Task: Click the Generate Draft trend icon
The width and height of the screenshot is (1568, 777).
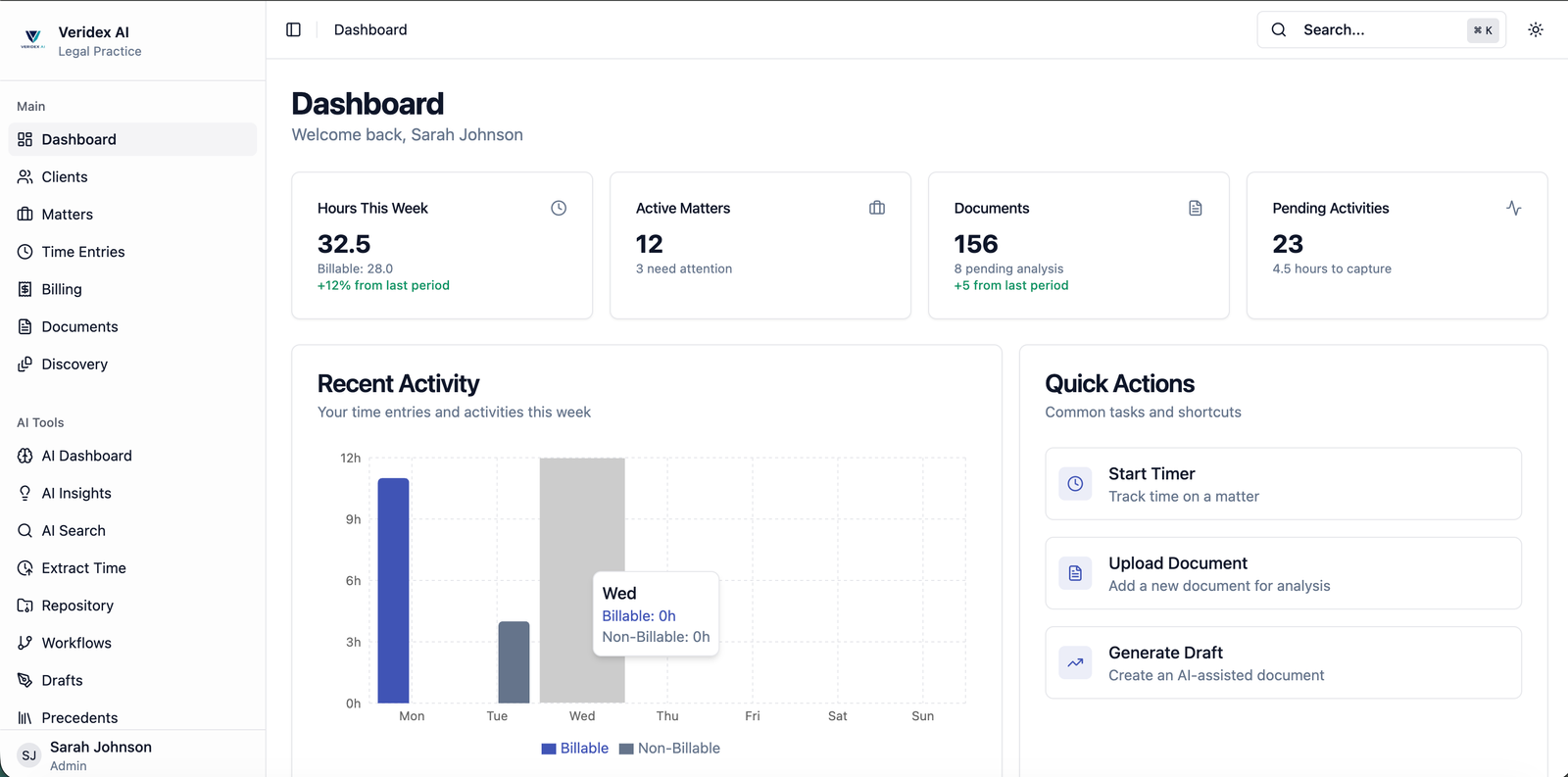Action: pyautogui.click(x=1075, y=662)
